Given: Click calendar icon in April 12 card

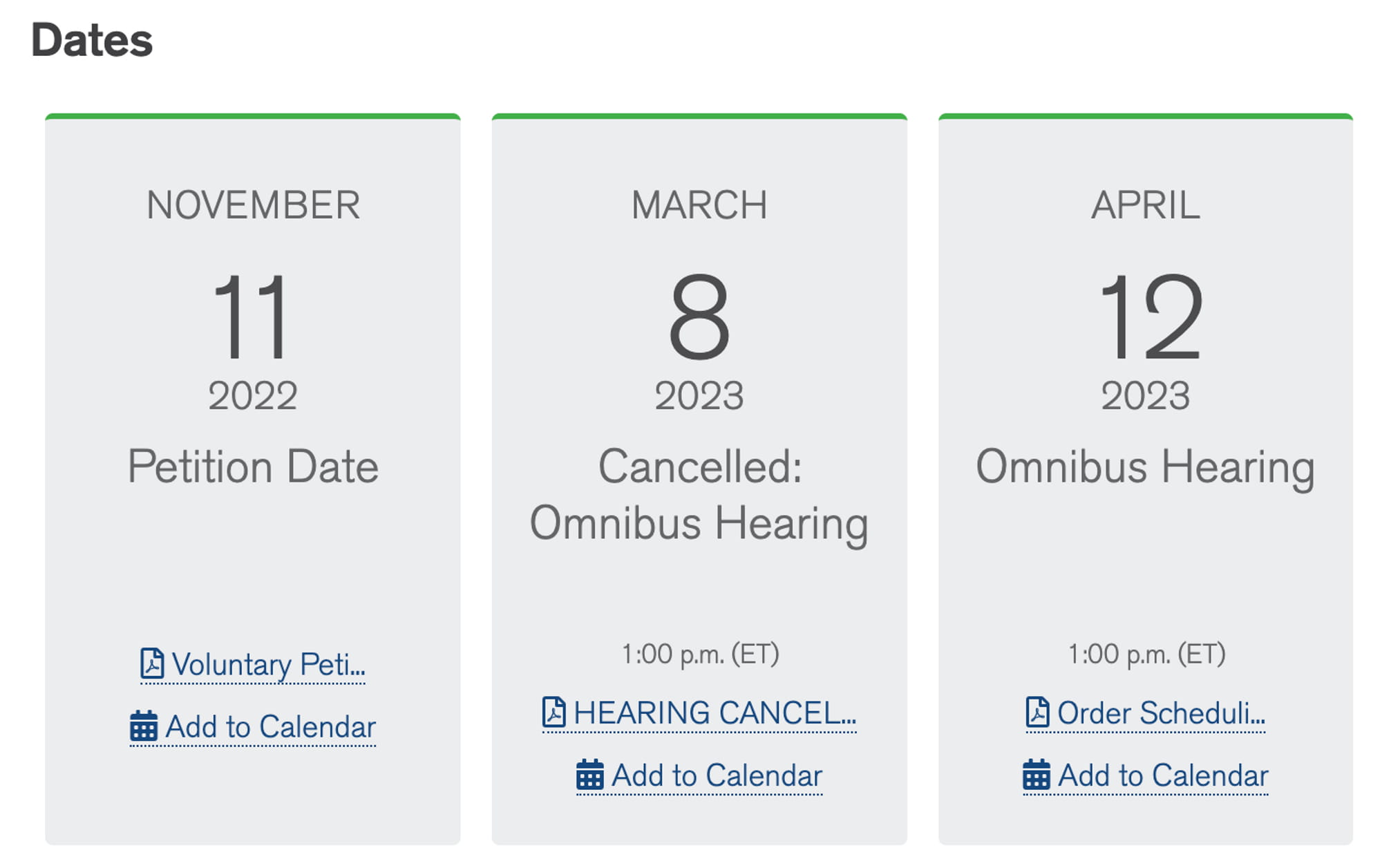Looking at the screenshot, I should [1036, 775].
